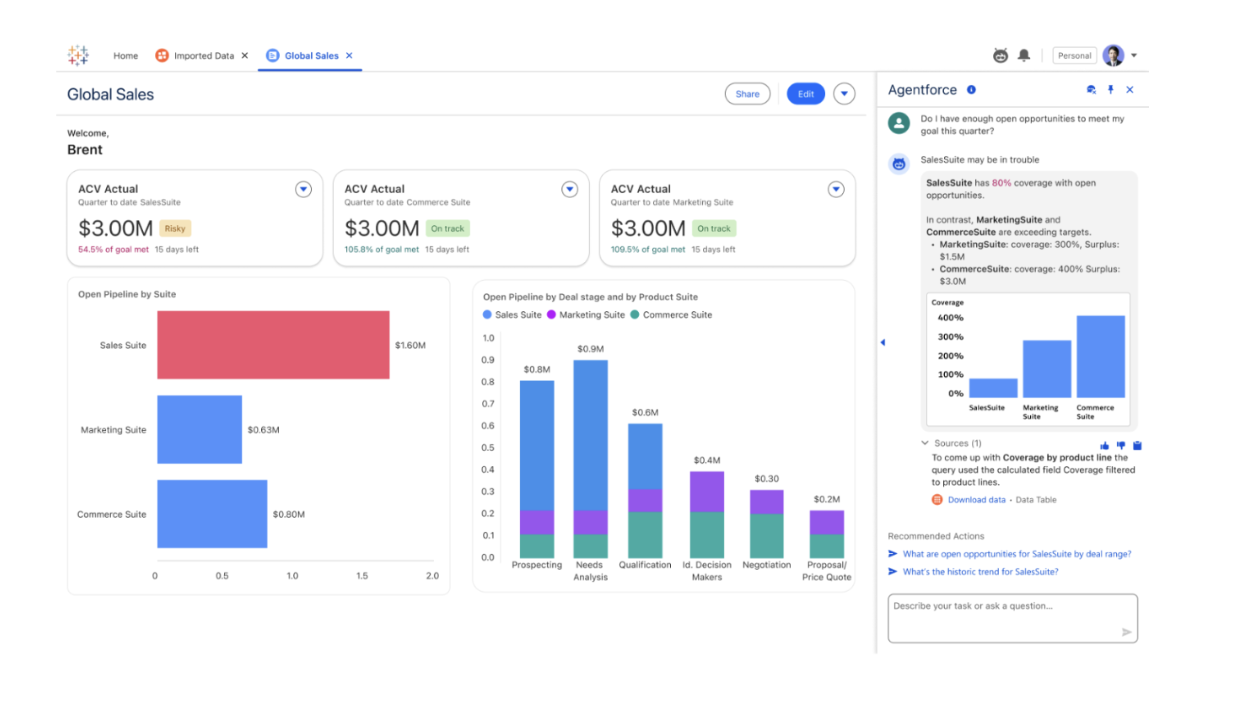Image resolution: width=1248 pixels, height=718 pixels.
Task: Switch to the Imported Data tab
Action: tap(202, 56)
